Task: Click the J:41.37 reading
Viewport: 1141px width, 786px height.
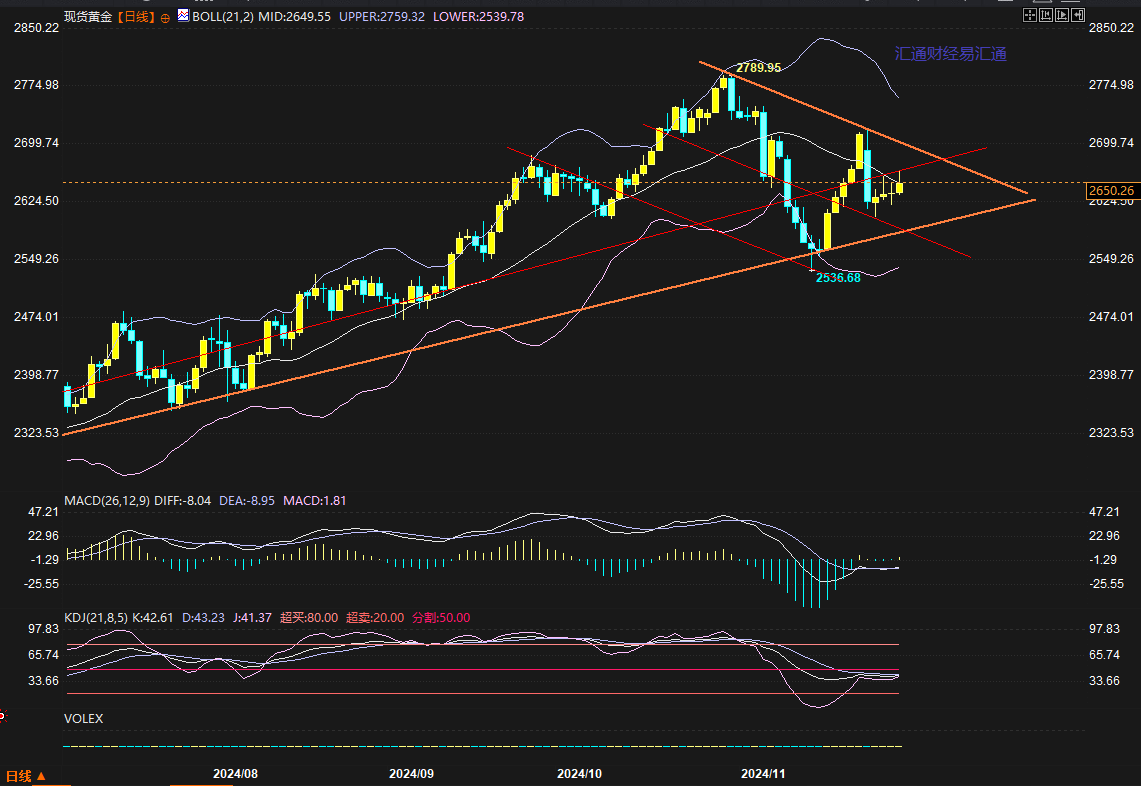Action: point(253,618)
